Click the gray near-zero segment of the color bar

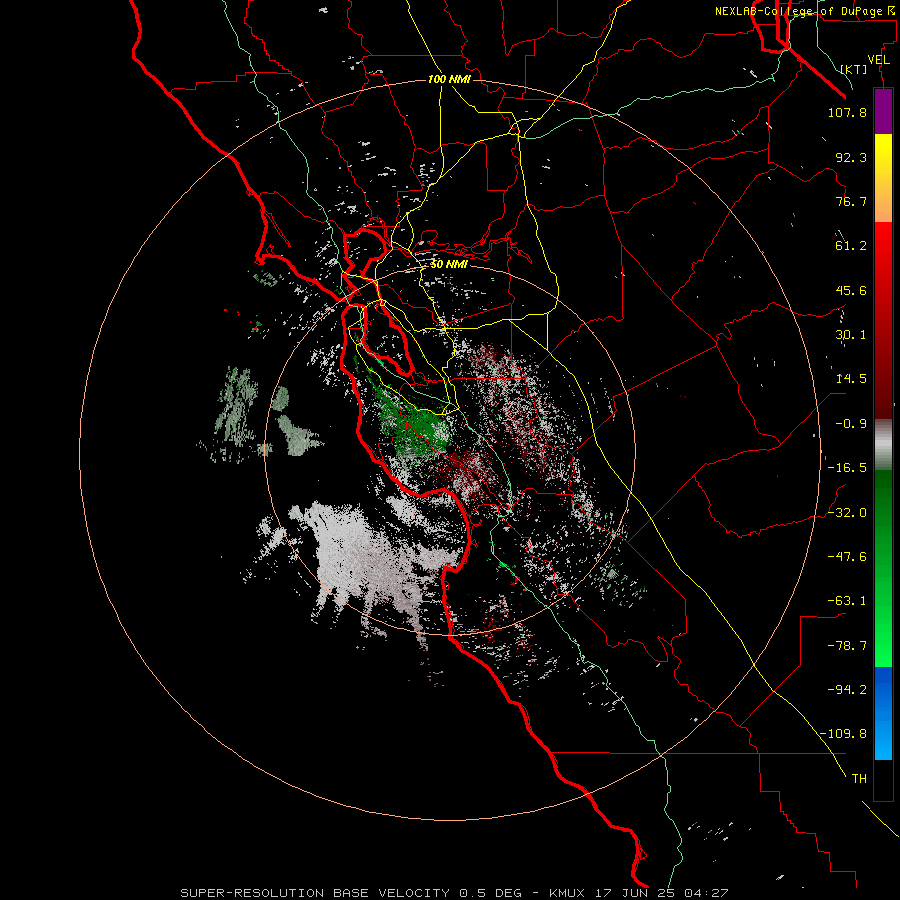(883, 445)
